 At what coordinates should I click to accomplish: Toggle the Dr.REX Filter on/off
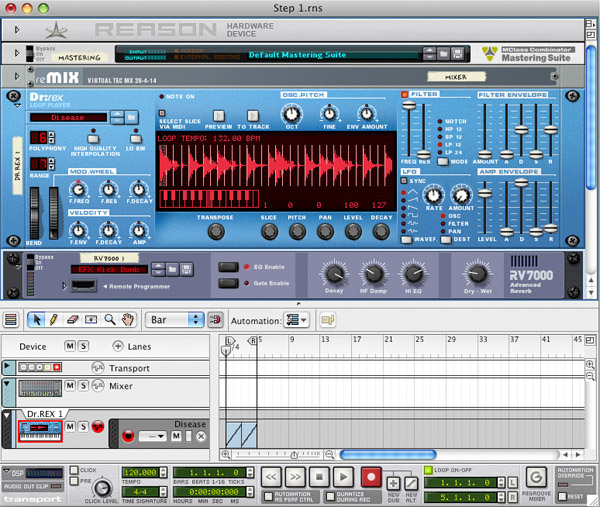pyautogui.click(x=404, y=94)
